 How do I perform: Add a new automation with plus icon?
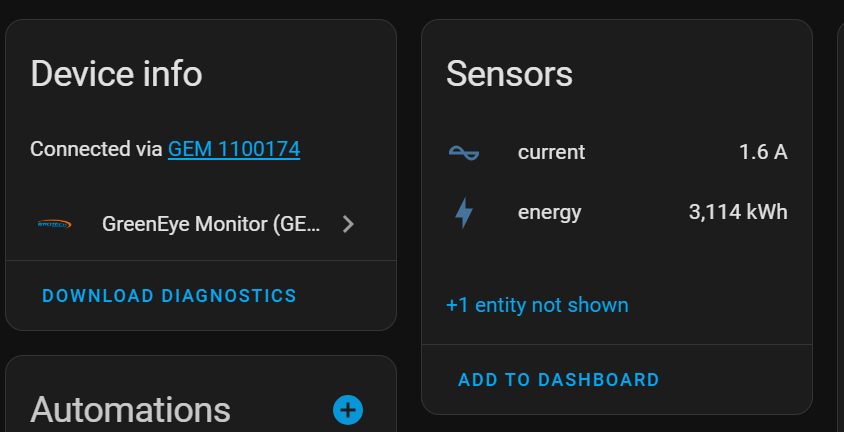coord(348,410)
